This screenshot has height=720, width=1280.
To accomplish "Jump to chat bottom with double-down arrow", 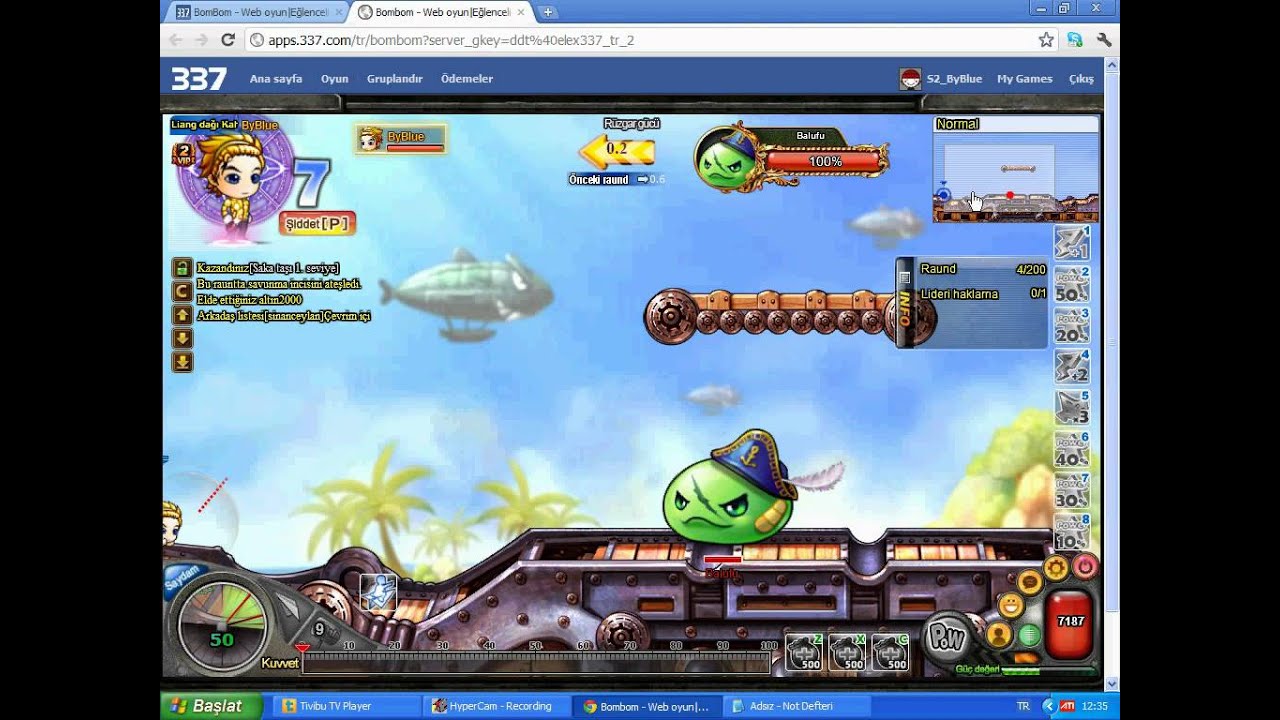I will (182, 362).
